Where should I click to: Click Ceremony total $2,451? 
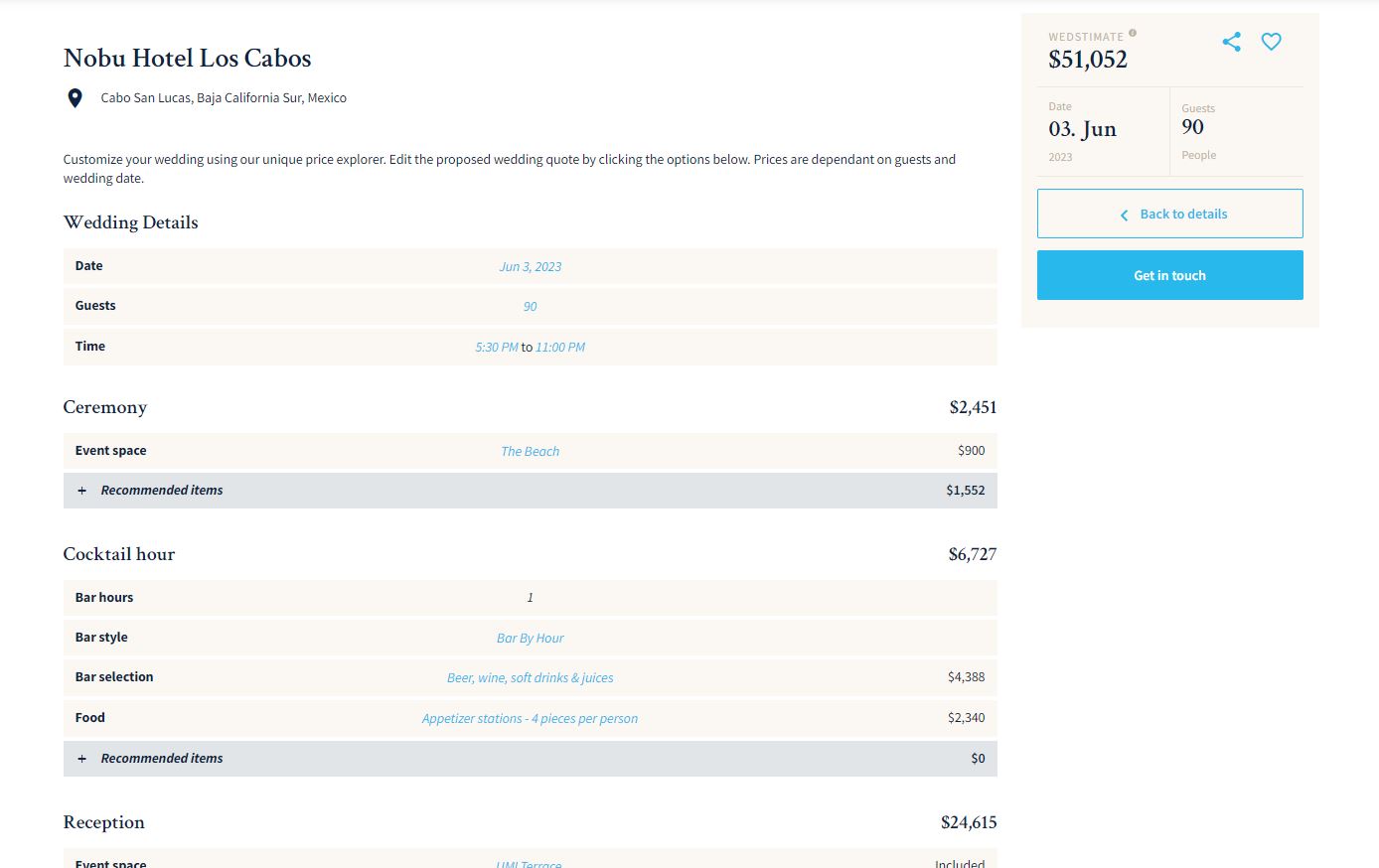pos(973,407)
